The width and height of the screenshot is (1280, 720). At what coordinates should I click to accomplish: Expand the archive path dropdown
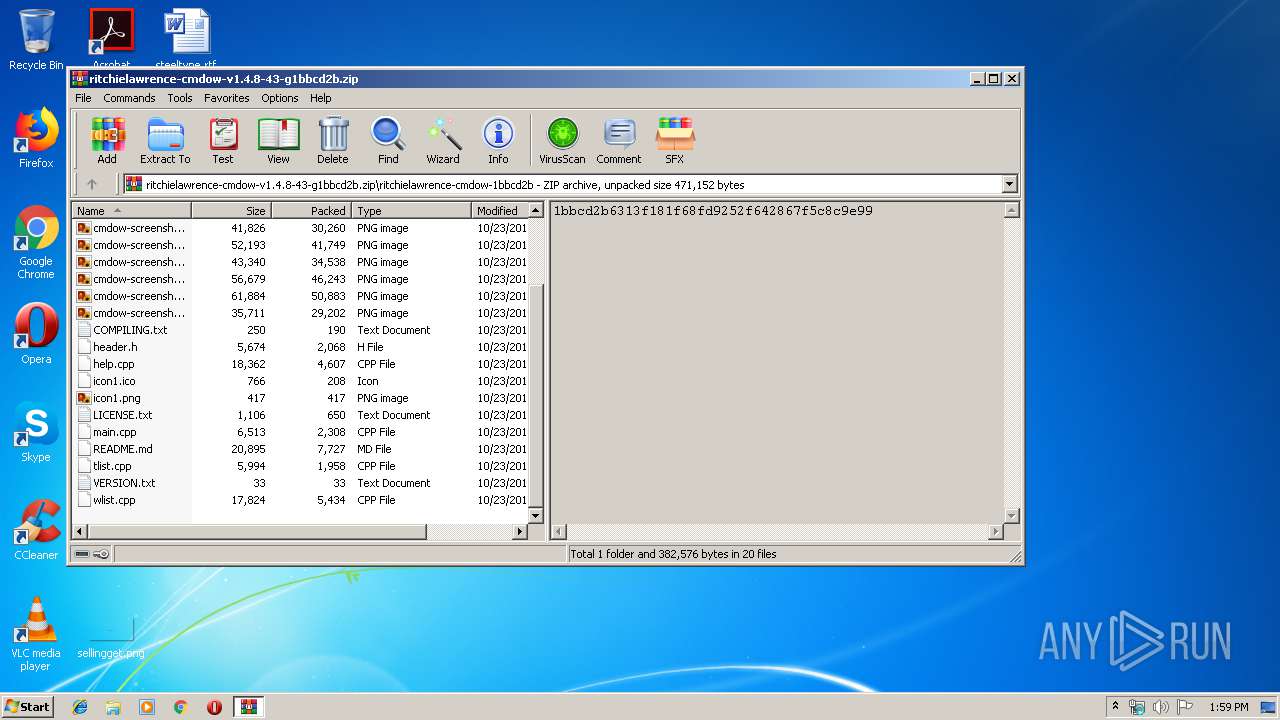pos(1009,184)
